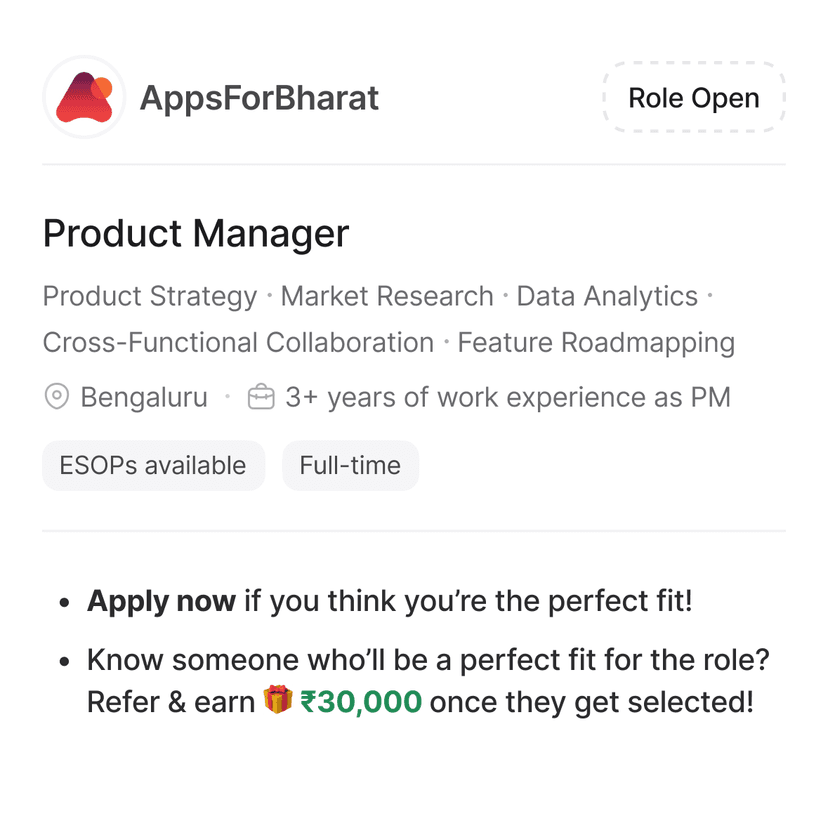The image size is (828, 828).
Task: Click the green ₹30,000 referral amount
Action: [x=361, y=702]
